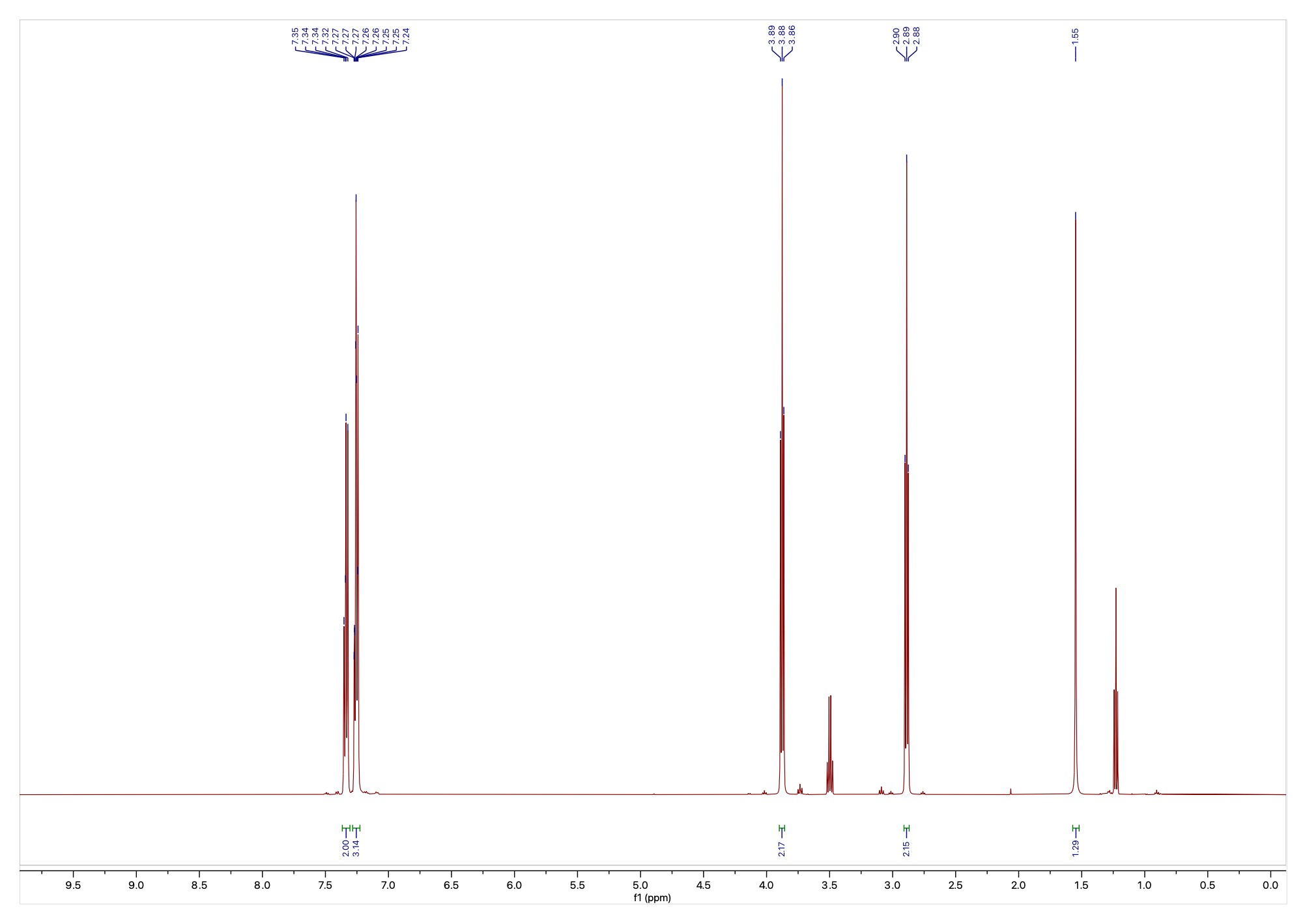Viewport: 1307px width, 924px height.
Task: Select the 1.55 peak label
Action: point(1075,35)
